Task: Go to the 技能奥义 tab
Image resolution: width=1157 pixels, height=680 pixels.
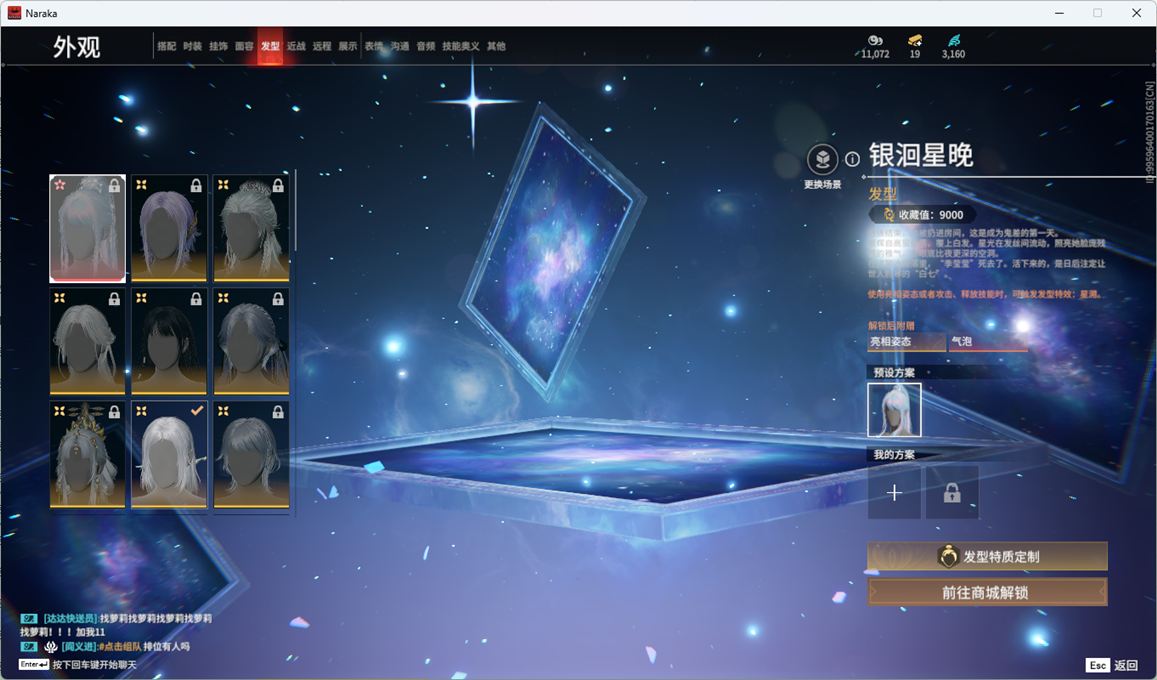Action: click(x=460, y=46)
